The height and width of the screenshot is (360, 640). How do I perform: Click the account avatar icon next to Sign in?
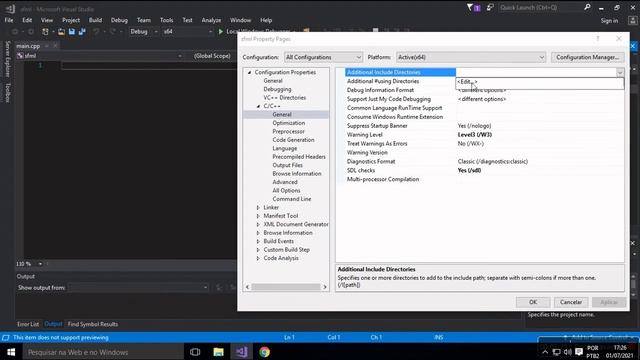pos(632,20)
